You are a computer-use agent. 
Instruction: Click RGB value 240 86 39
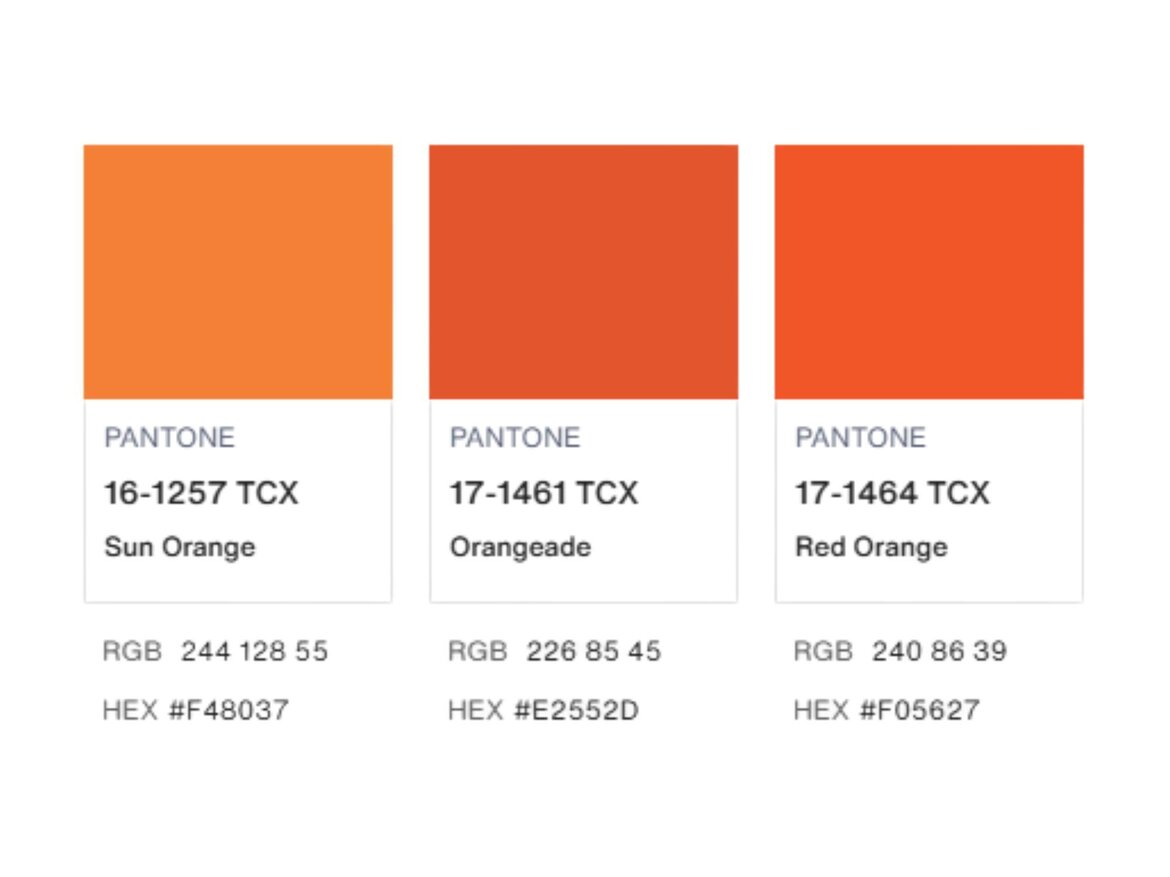(x=939, y=652)
